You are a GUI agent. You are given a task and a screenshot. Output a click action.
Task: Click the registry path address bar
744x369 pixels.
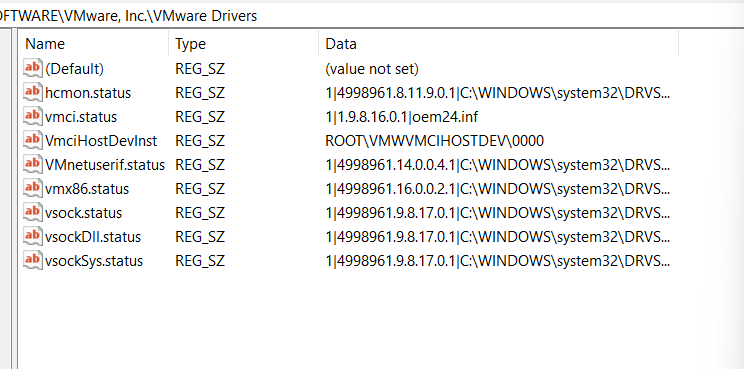[x=372, y=16]
